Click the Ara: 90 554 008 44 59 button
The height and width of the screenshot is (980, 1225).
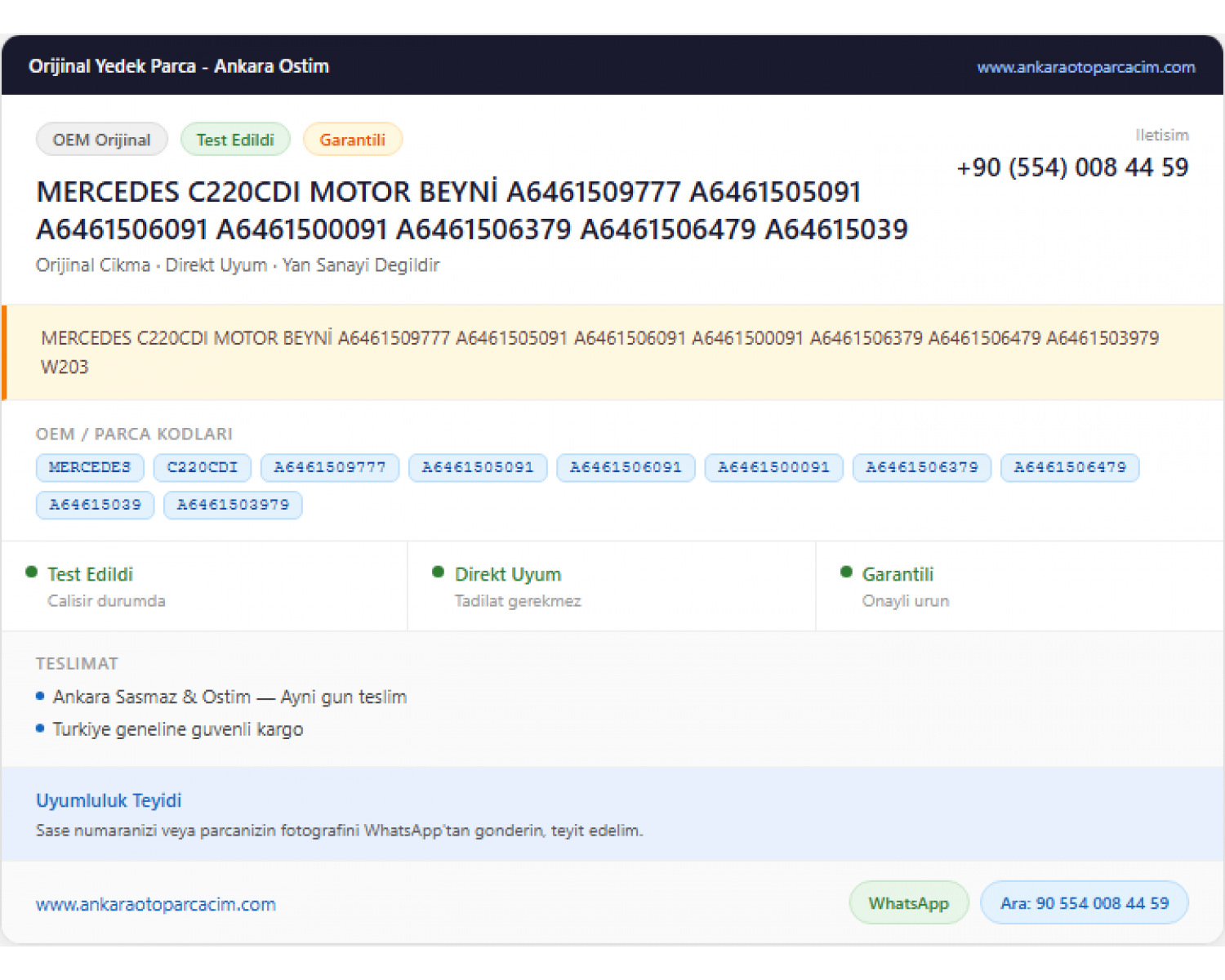1085,903
